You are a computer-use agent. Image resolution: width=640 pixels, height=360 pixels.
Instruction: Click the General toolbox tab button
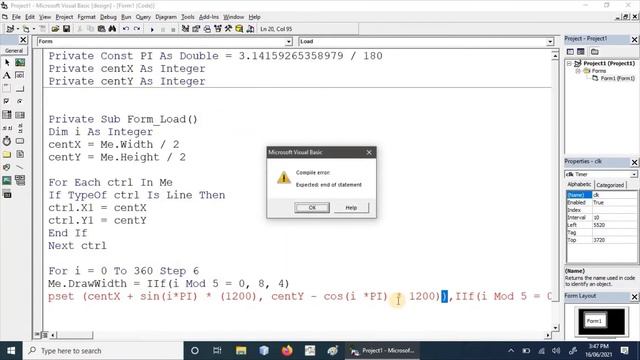click(14, 51)
